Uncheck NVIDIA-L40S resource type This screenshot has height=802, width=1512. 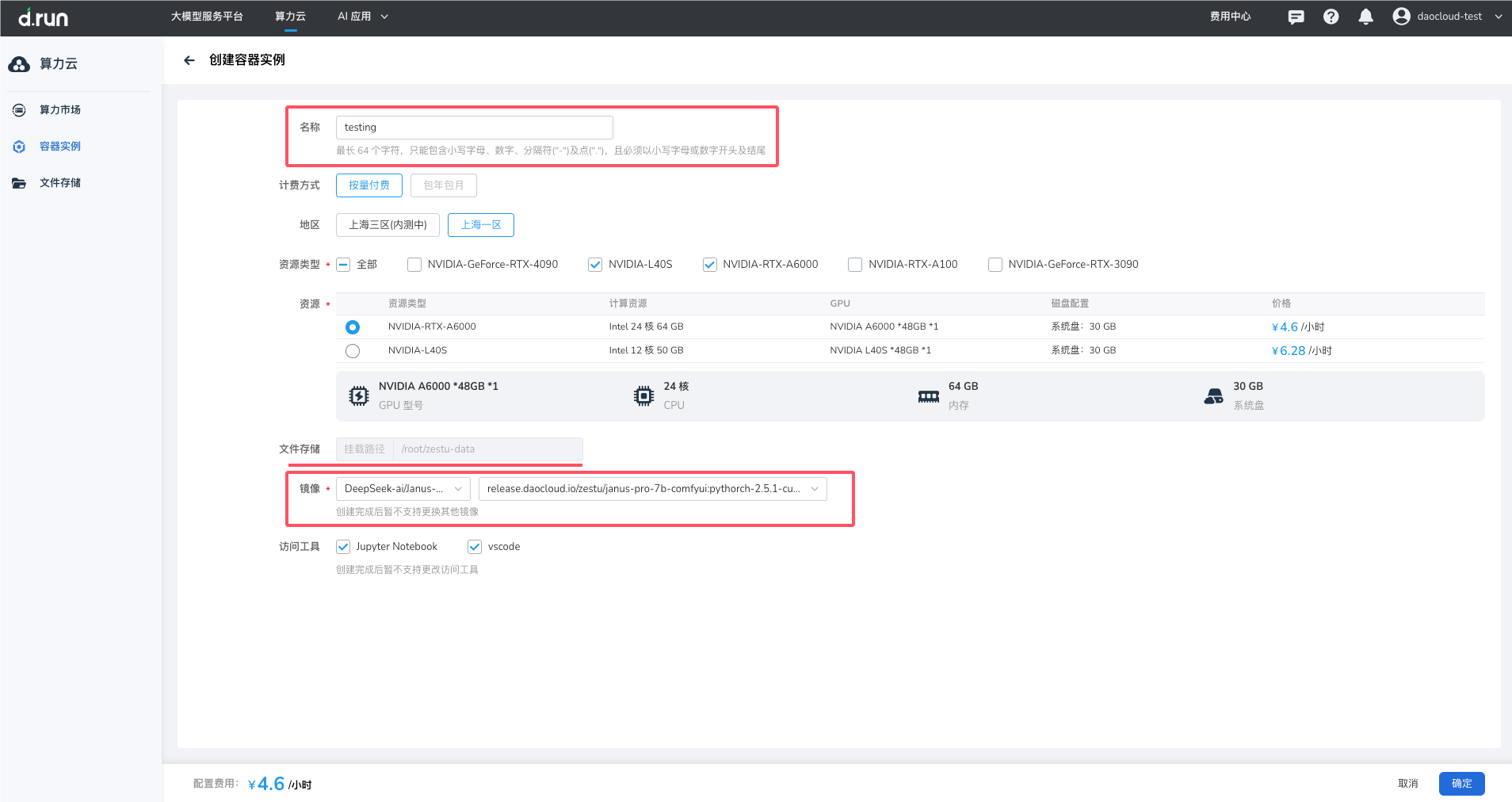click(595, 265)
